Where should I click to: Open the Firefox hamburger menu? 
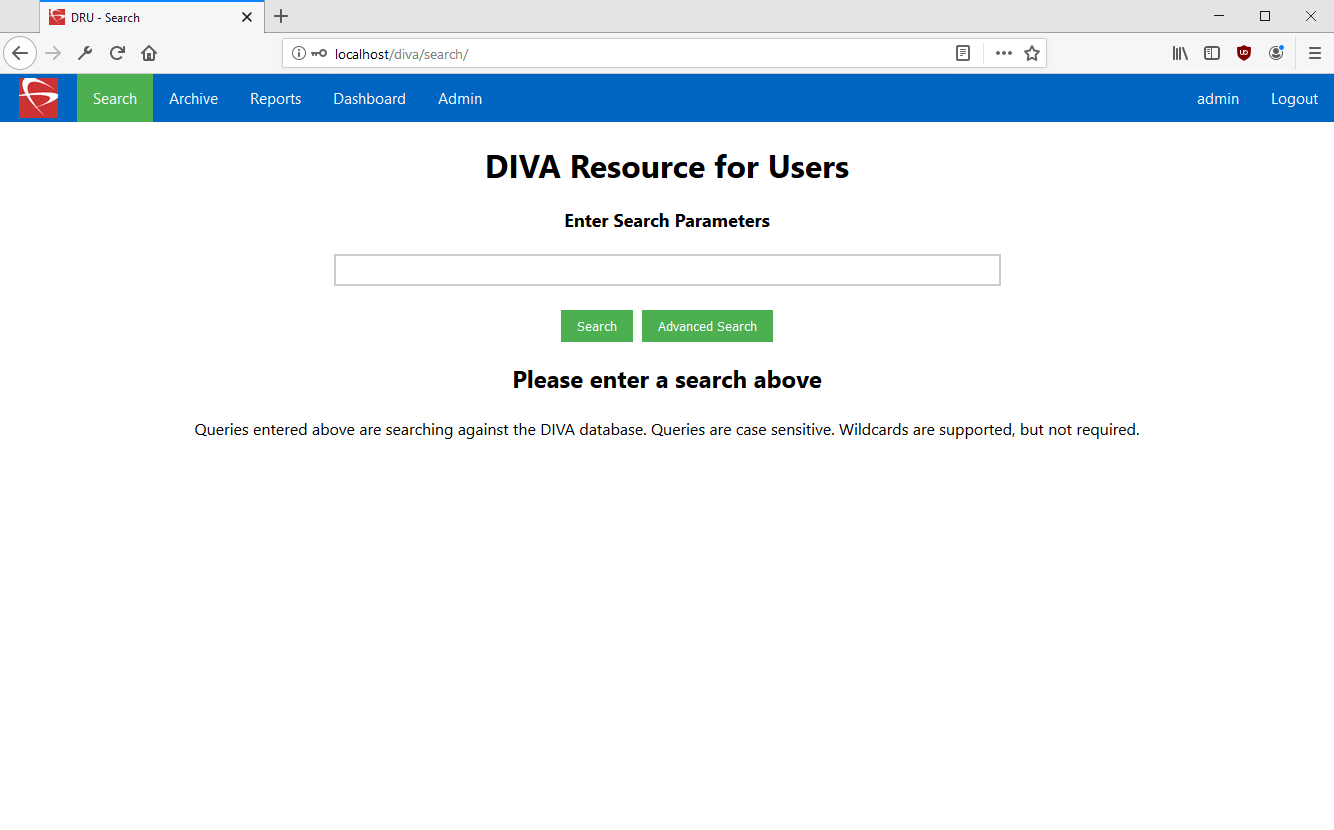pos(1315,53)
